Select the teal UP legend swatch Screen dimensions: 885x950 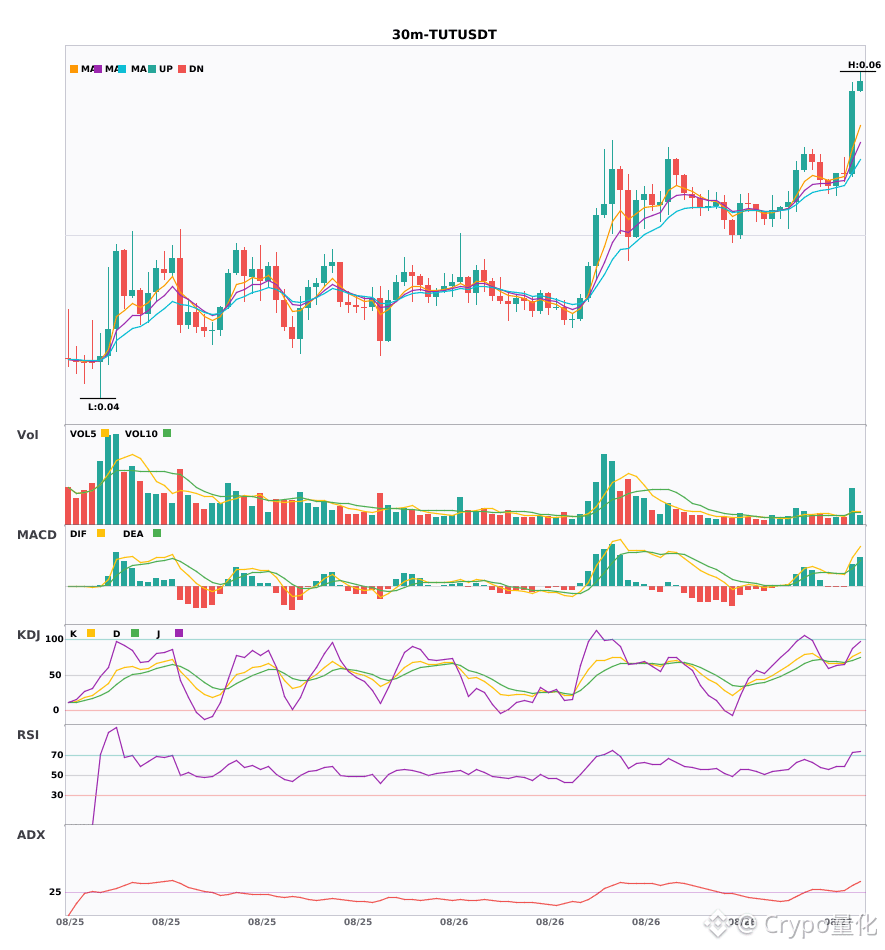pyautogui.click(x=153, y=69)
